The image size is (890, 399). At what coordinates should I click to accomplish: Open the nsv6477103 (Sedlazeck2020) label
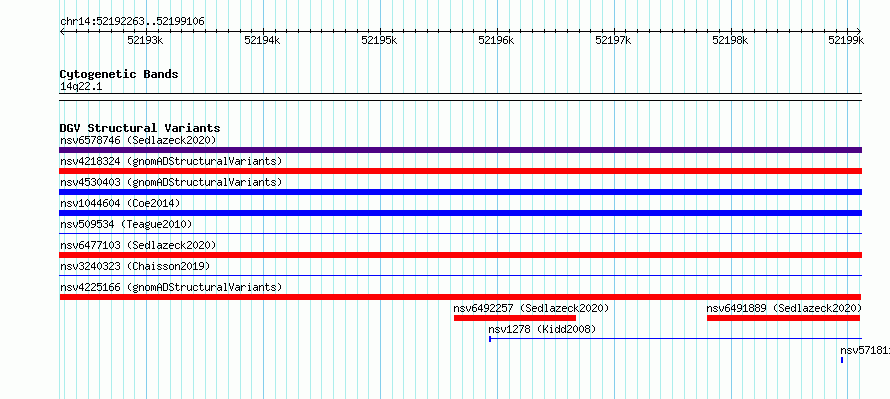point(138,245)
